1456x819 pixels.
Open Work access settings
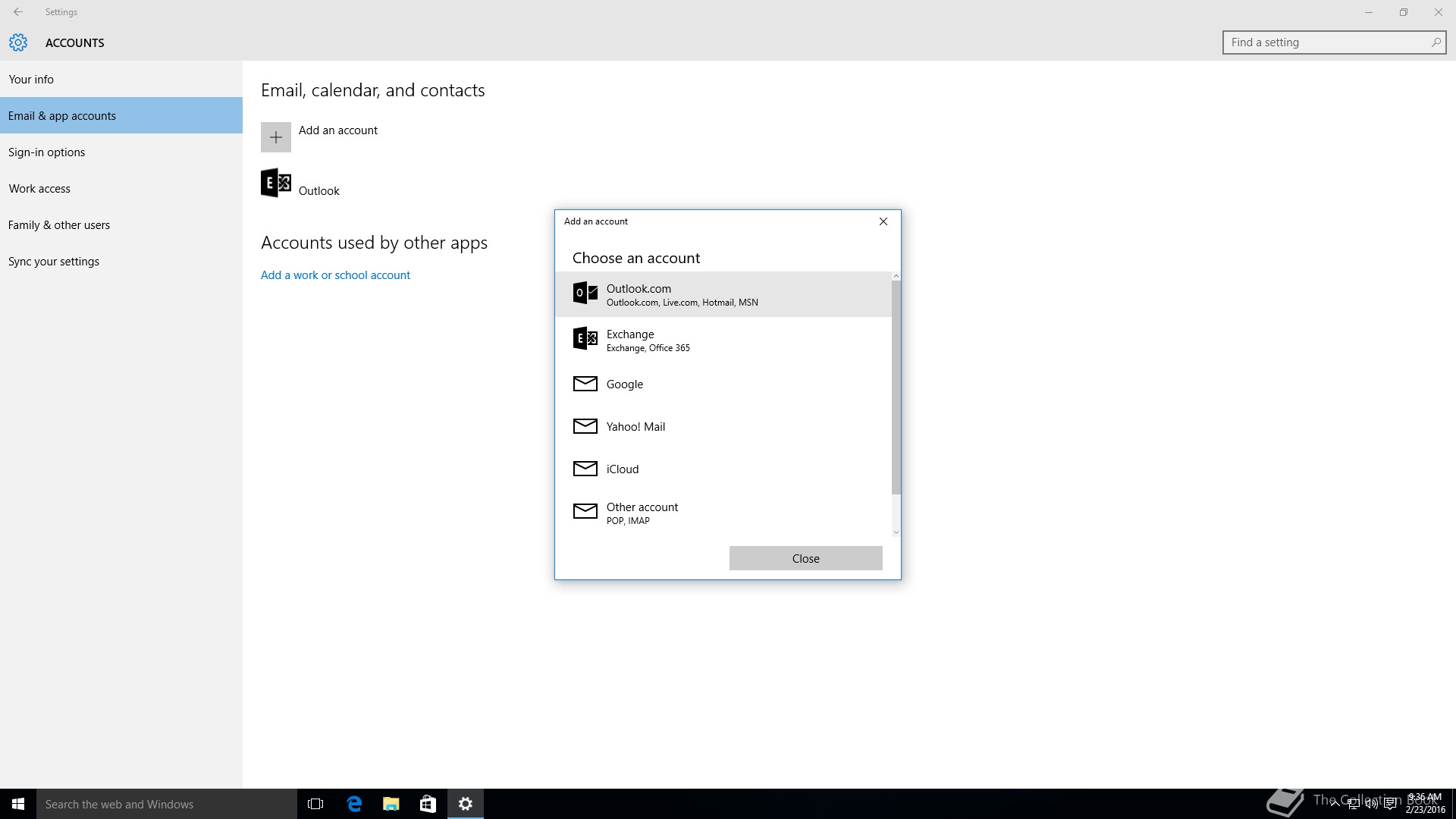(121, 188)
